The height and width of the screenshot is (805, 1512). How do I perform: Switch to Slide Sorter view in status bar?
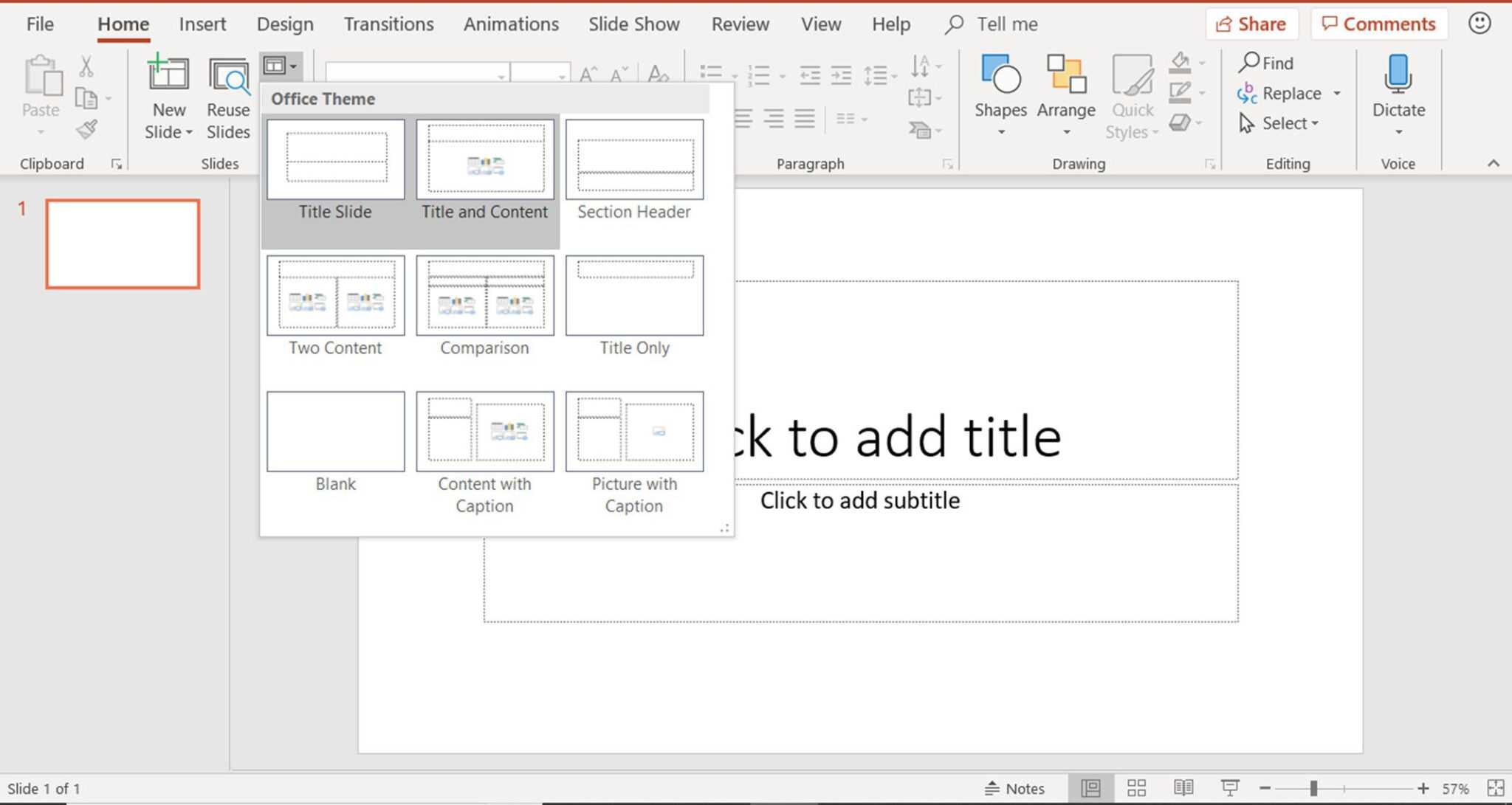coord(1136,787)
